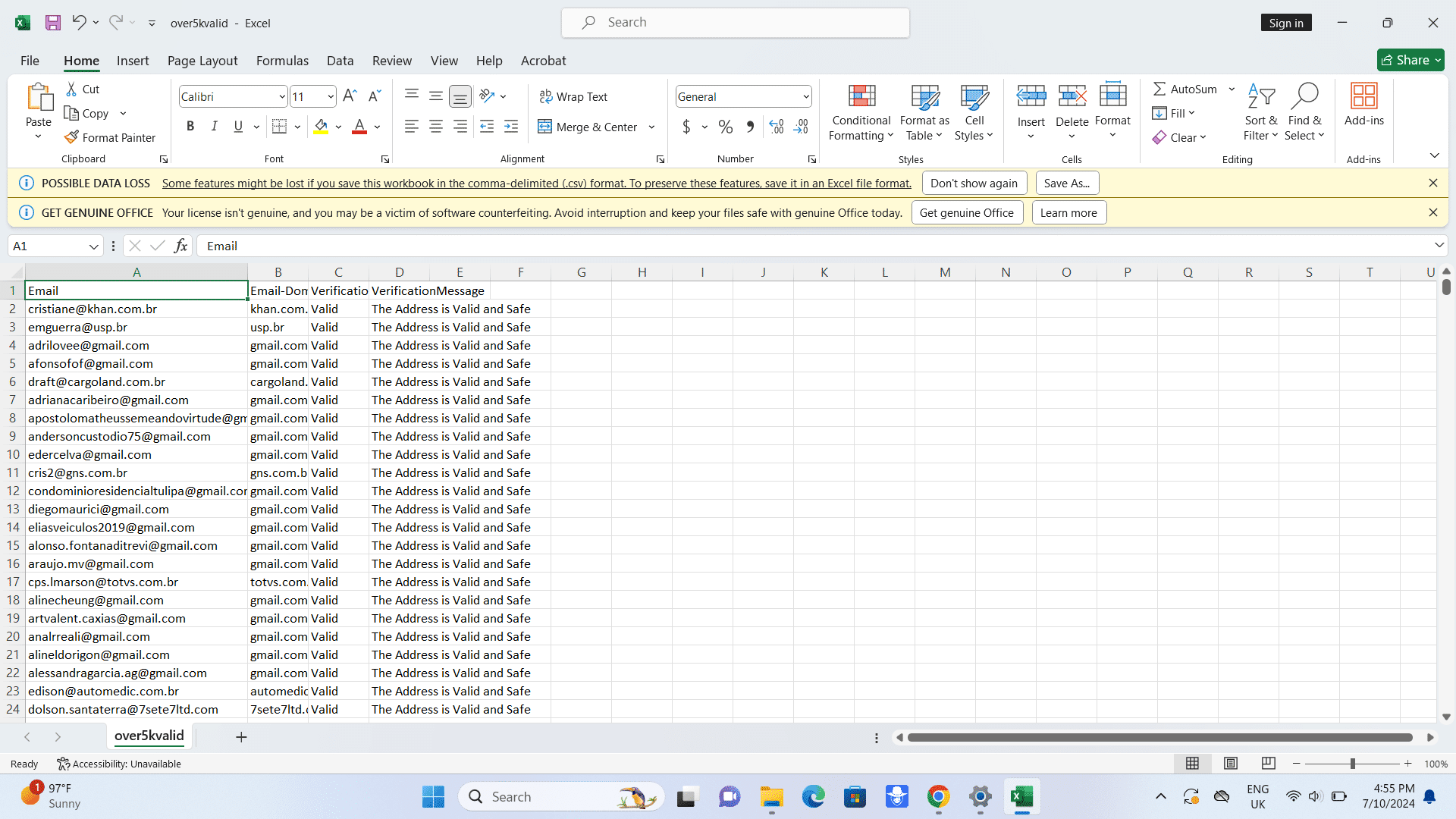
Task: Toggle Wrap Text for the selected cell
Action: pyautogui.click(x=573, y=96)
